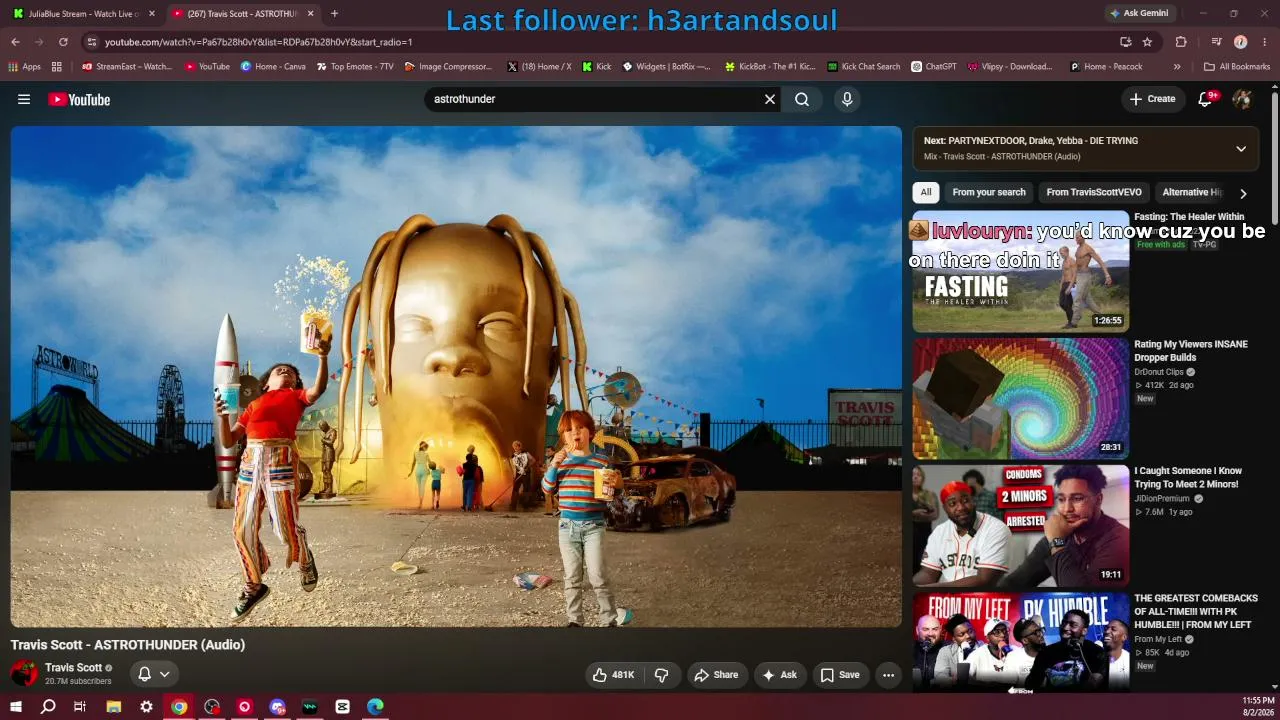
Task: Open Task View on the taskbar
Action: click(80, 706)
